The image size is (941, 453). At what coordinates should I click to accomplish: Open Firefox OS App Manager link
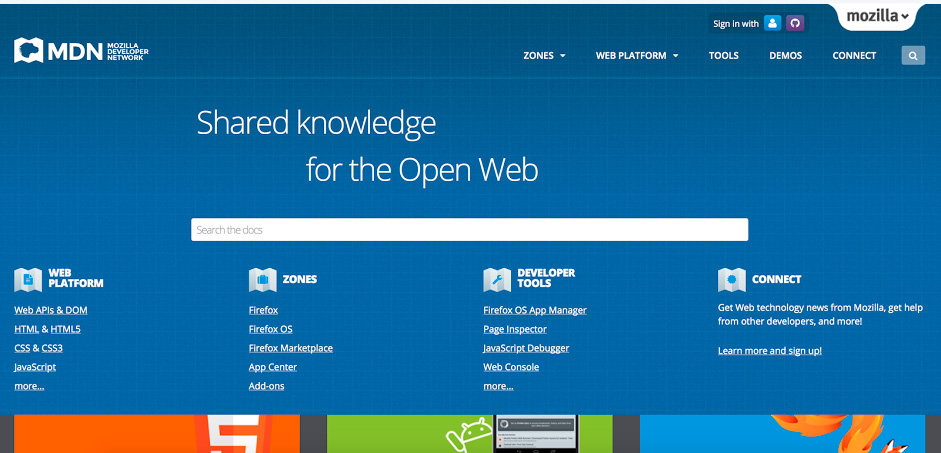[x=535, y=310]
